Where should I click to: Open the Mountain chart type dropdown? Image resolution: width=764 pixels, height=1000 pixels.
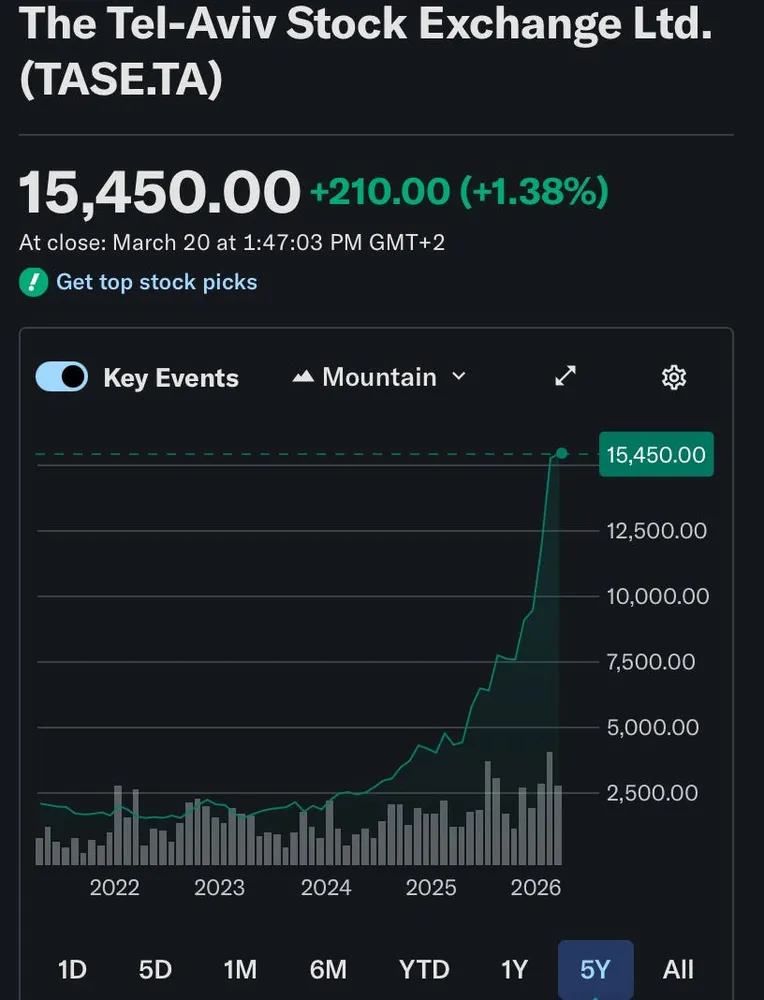pos(379,377)
